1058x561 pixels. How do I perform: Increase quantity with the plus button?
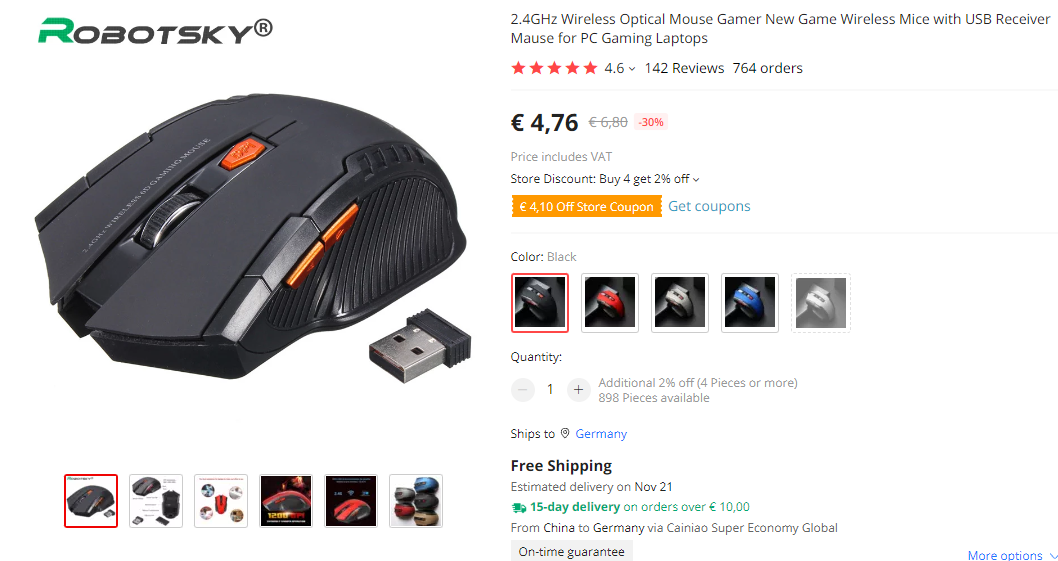(578, 390)
